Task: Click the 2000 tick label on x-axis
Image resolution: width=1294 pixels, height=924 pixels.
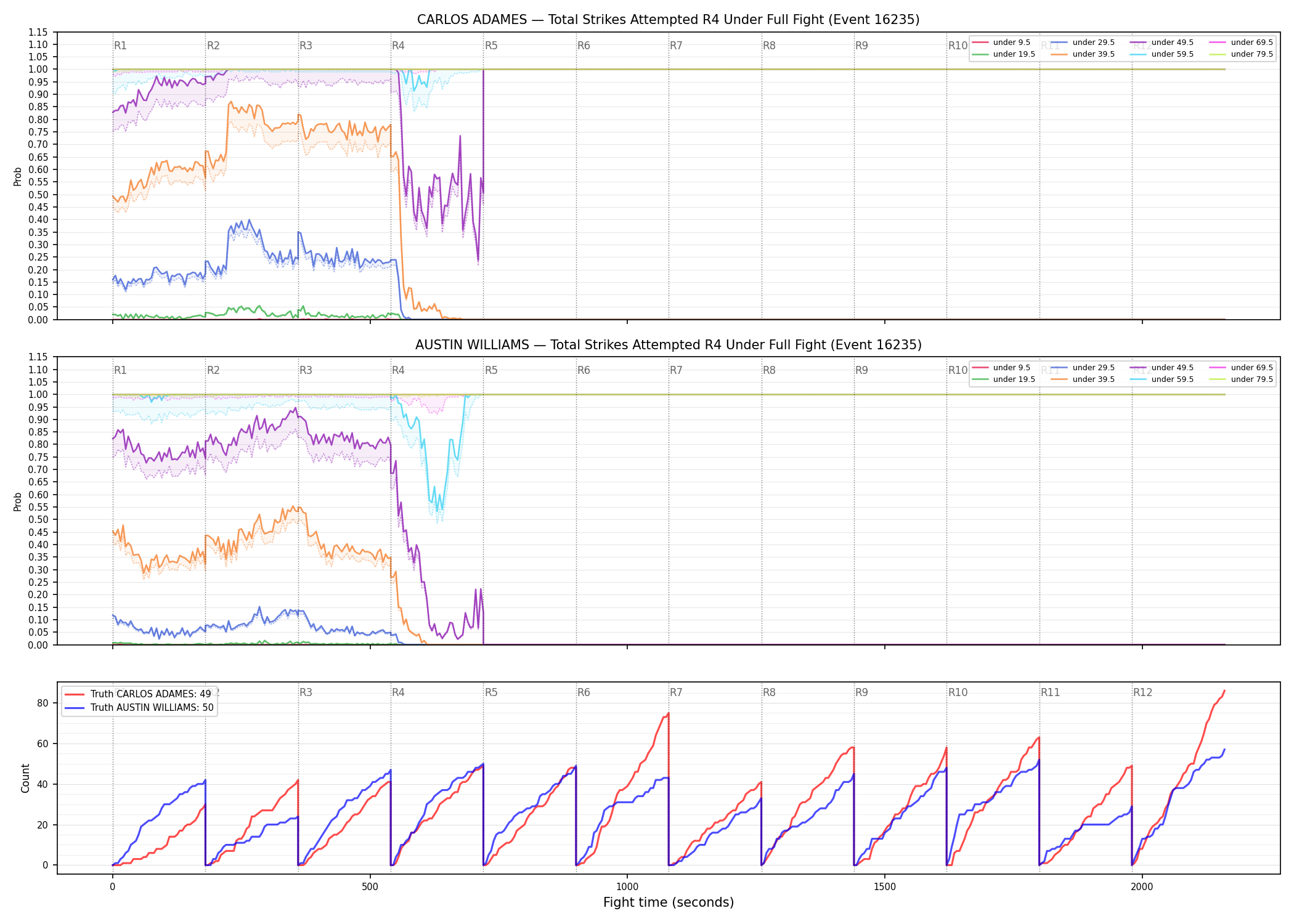Action: tap(1142, 886)
